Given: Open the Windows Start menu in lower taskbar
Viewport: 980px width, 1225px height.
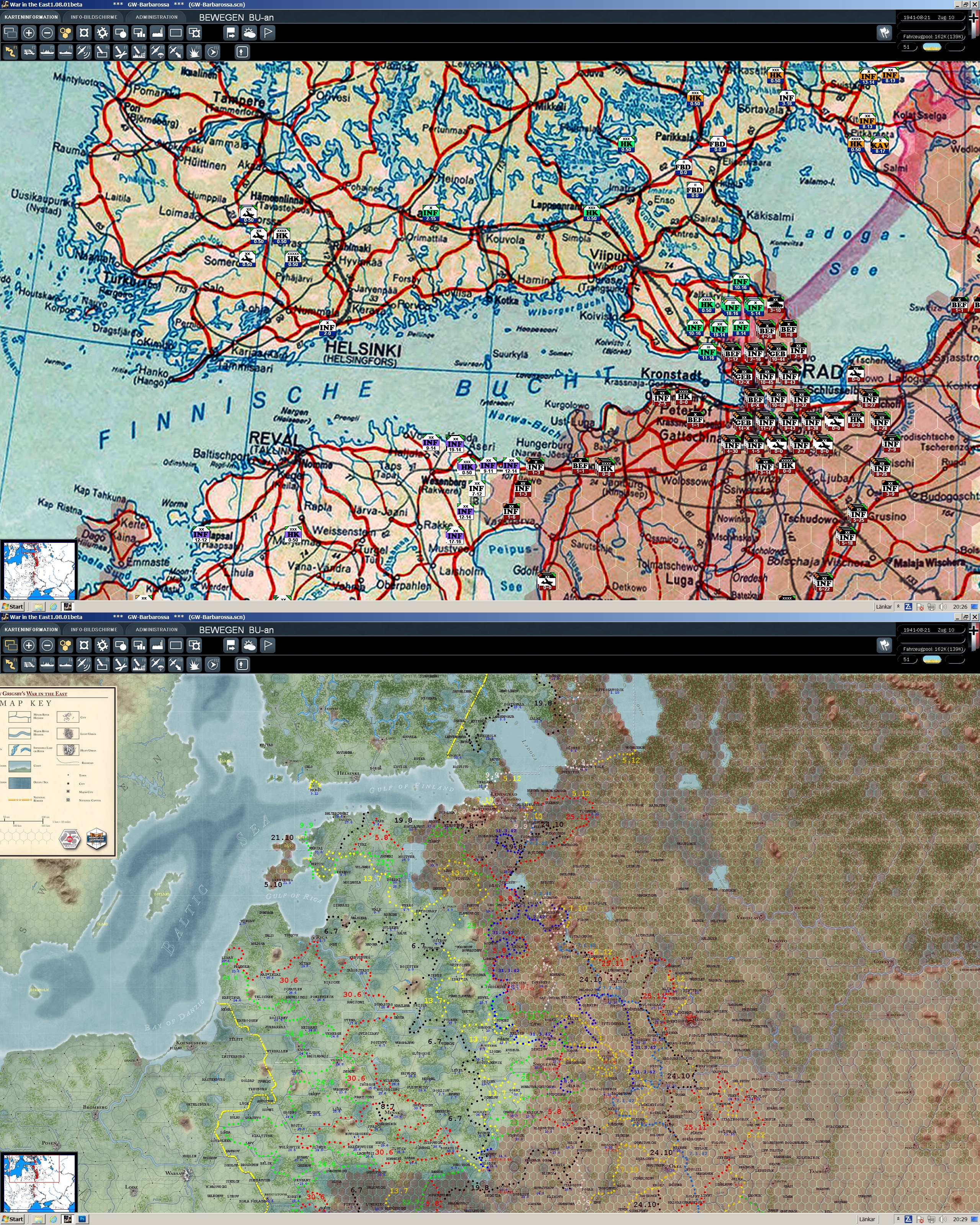Looking at the screenshot, I should click(13, 1219).
